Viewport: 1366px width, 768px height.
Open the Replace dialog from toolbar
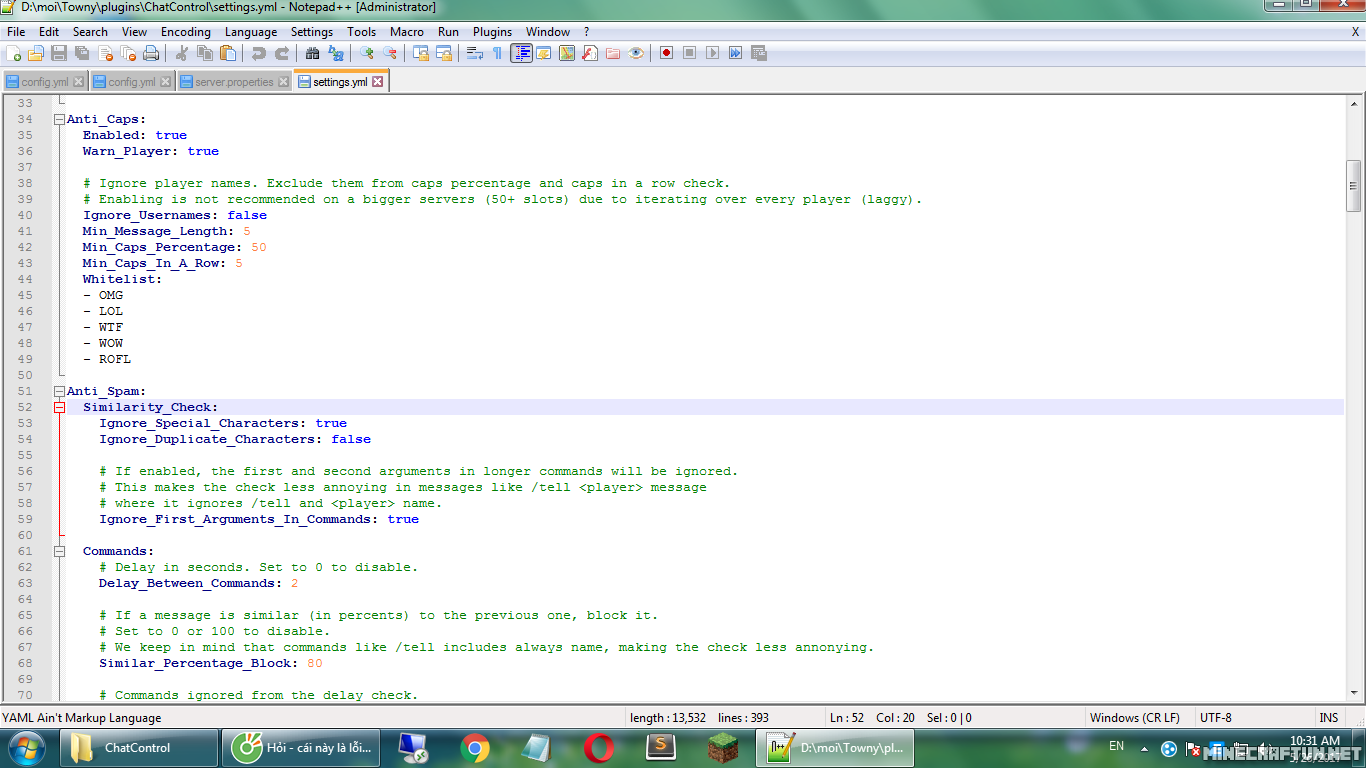tap(337, 53)
